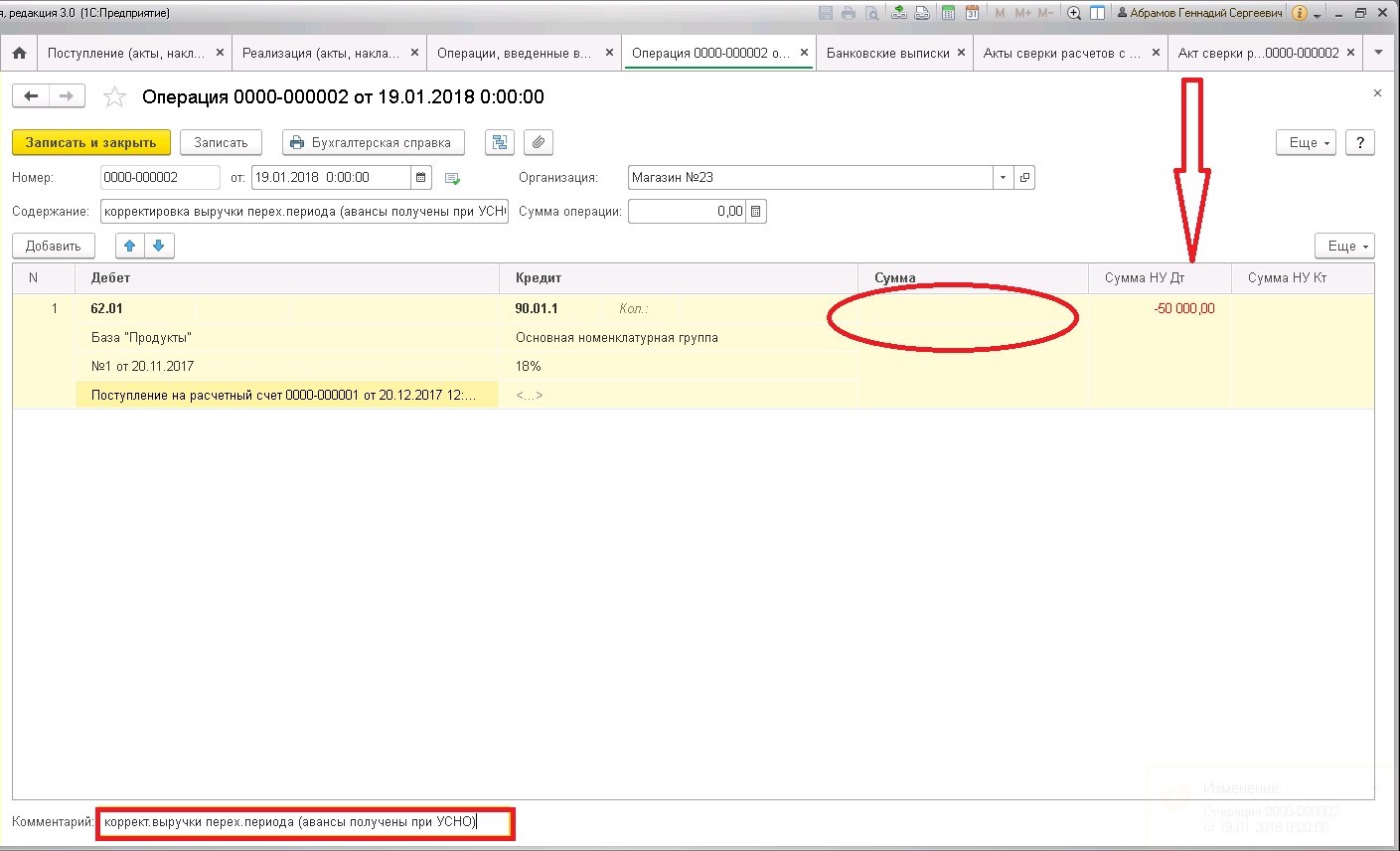The width and height of the screenshot is (1400, 851).
Task: Click the Записать button
Action: click(221, 142)
